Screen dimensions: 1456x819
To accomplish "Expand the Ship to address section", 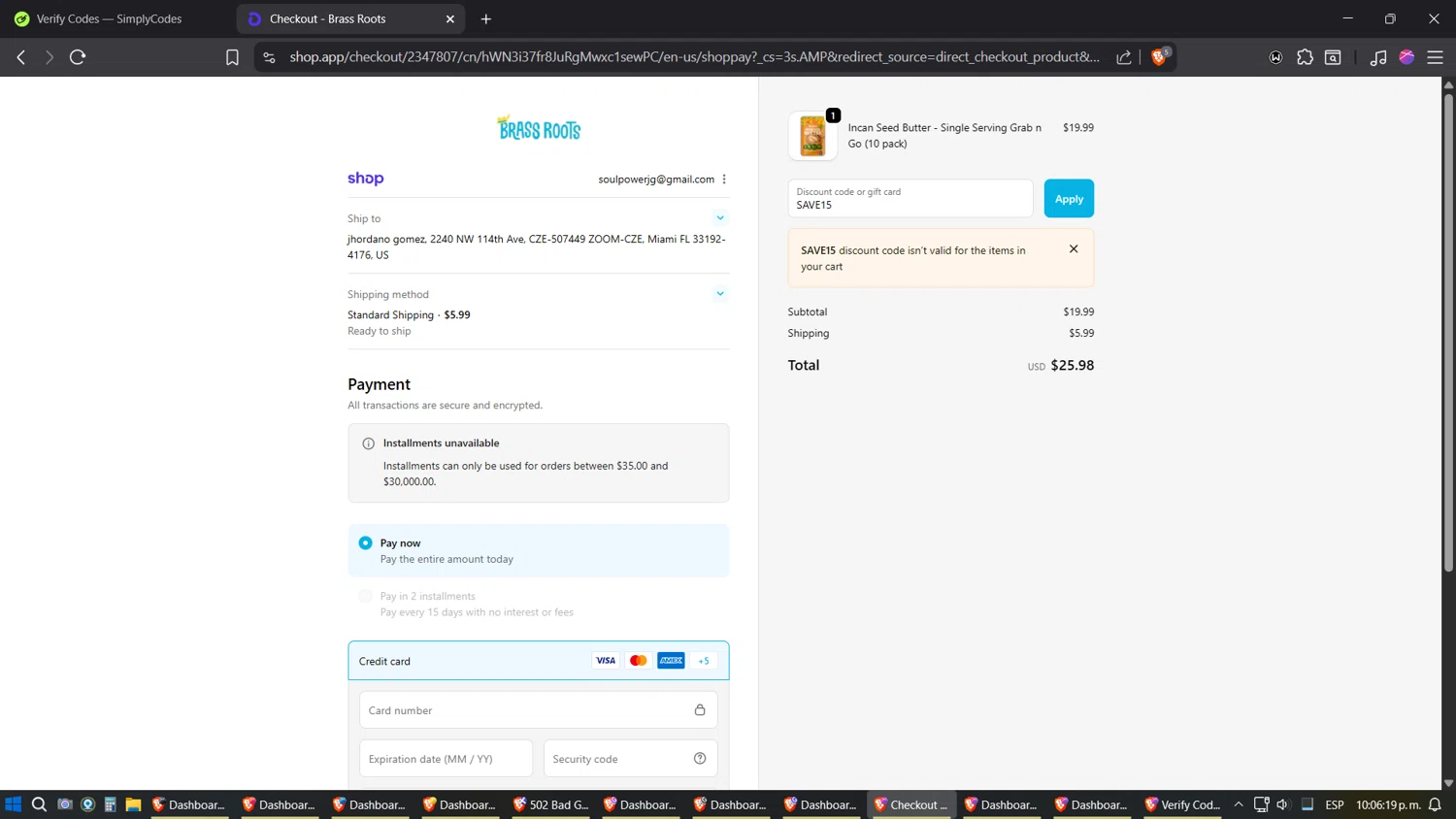I will tap(720, 218).
